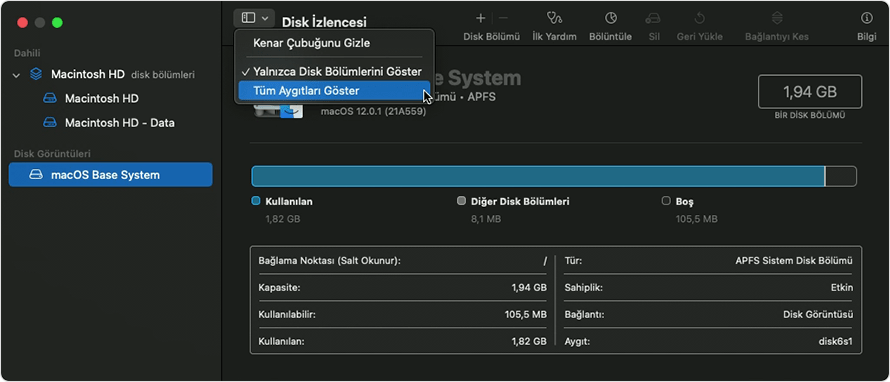Click the Dahili sidebar section header
The width and height of the screenshot is (890, 382).
point(27,53)
